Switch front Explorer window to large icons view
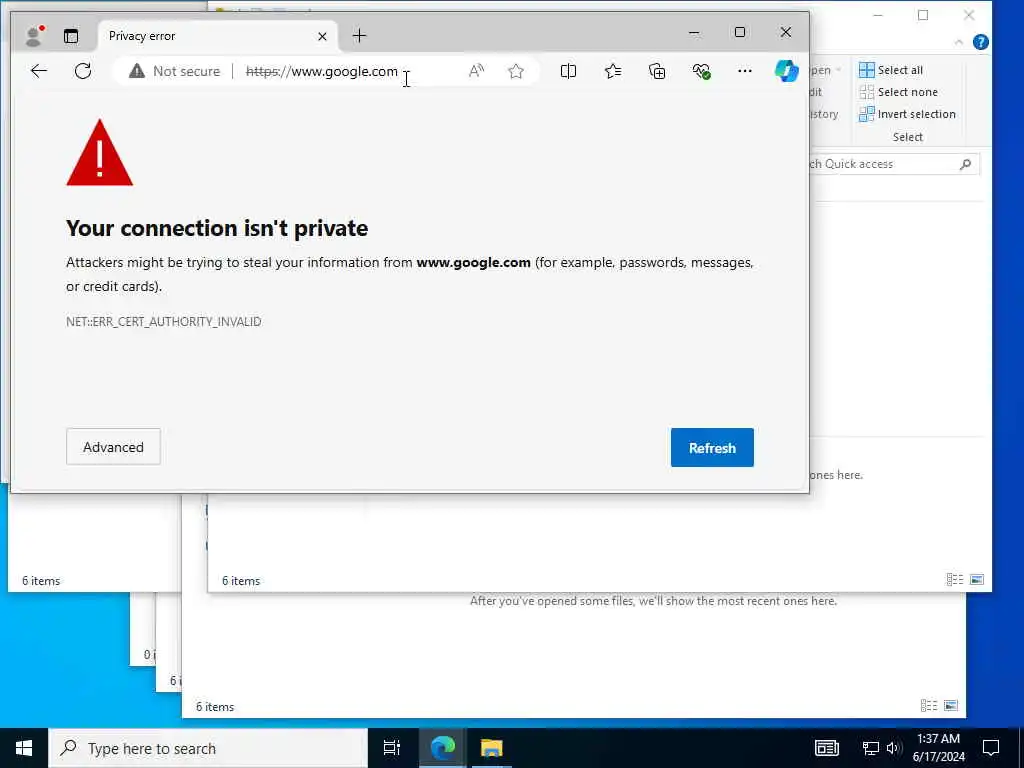Screen dimensions: 1024x768 tap(977, 579)
